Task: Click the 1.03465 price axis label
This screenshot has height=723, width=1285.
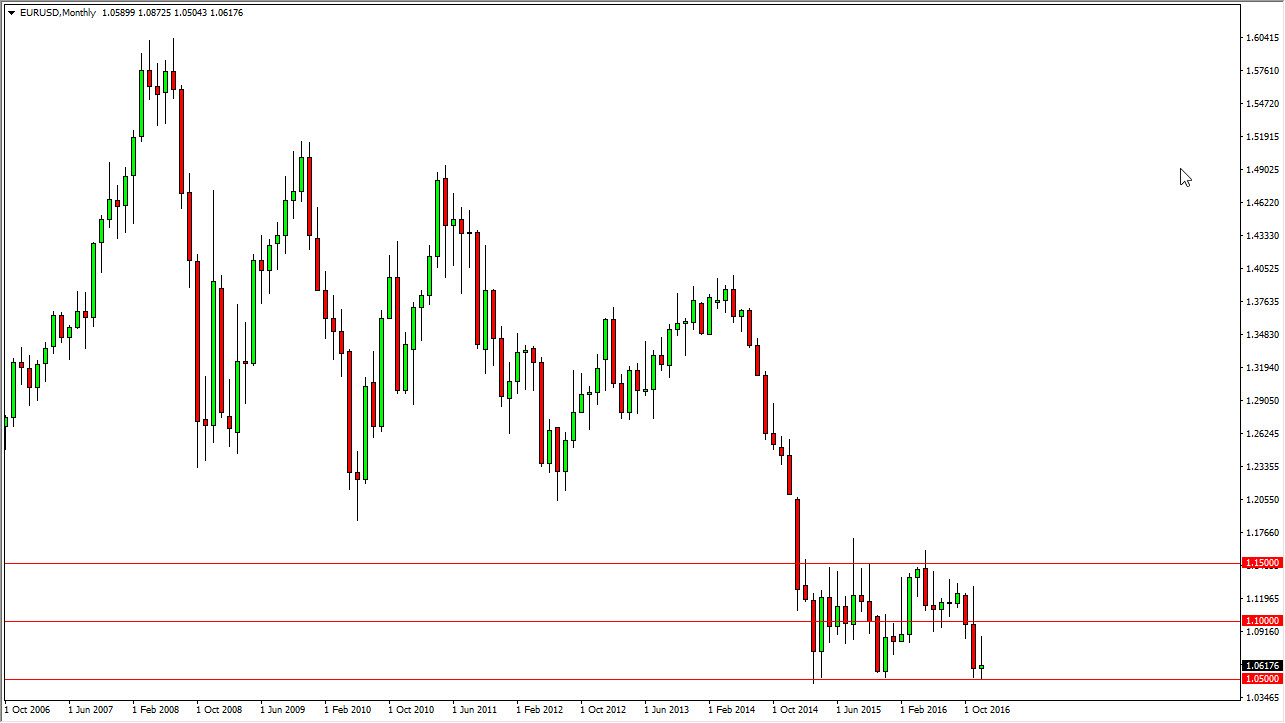Action: 1262,698
